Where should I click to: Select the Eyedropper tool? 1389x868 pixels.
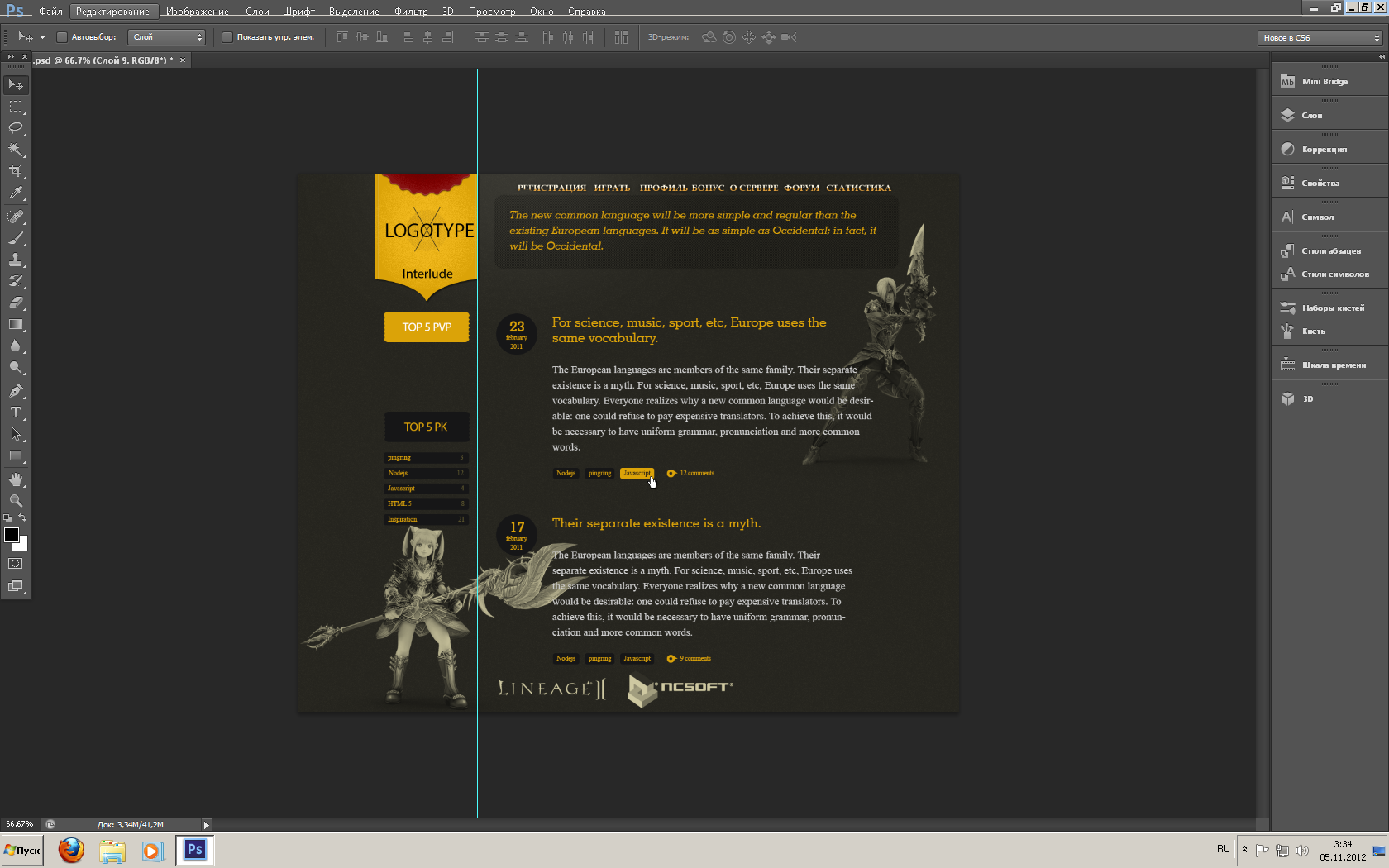pos(16,193)
